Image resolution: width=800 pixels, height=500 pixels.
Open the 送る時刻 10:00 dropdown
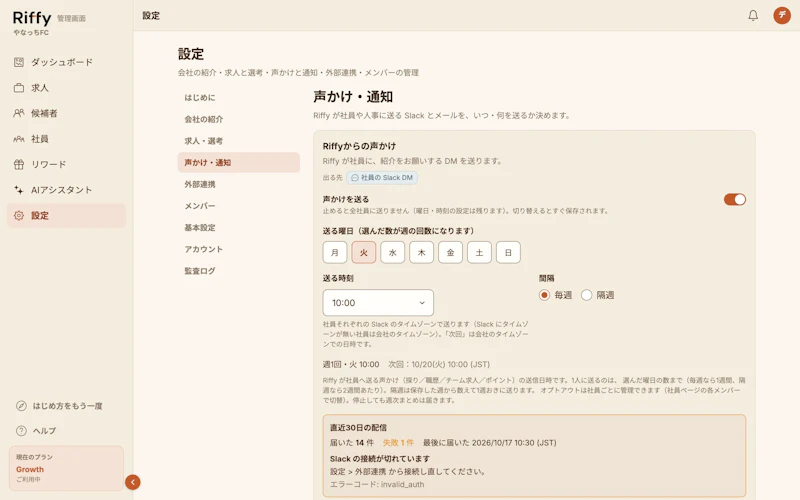(378, 303)
